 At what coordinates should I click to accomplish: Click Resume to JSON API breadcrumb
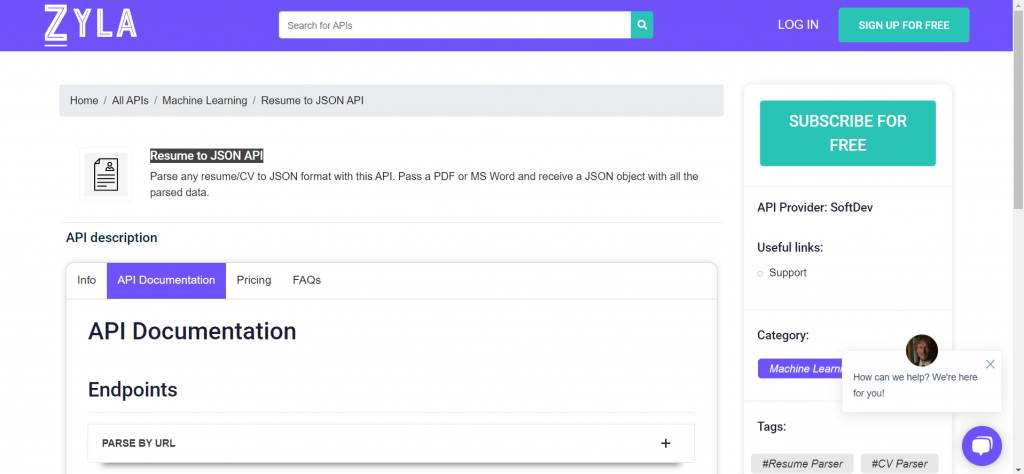(312, 101)
